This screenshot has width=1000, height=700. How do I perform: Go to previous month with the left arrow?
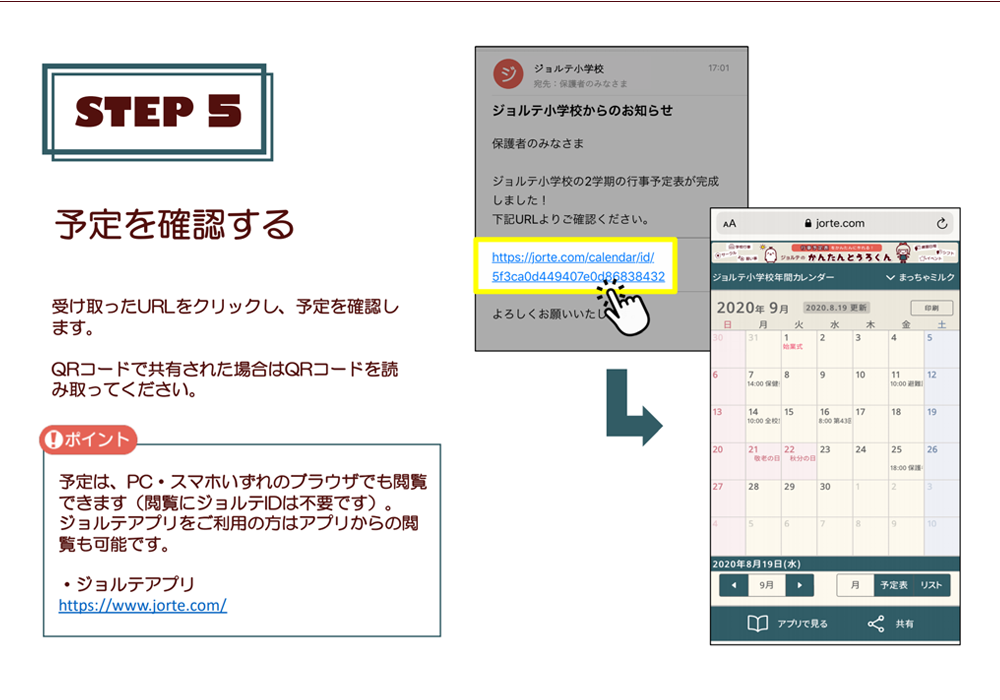pyautogui.click(x=734, y=585)
